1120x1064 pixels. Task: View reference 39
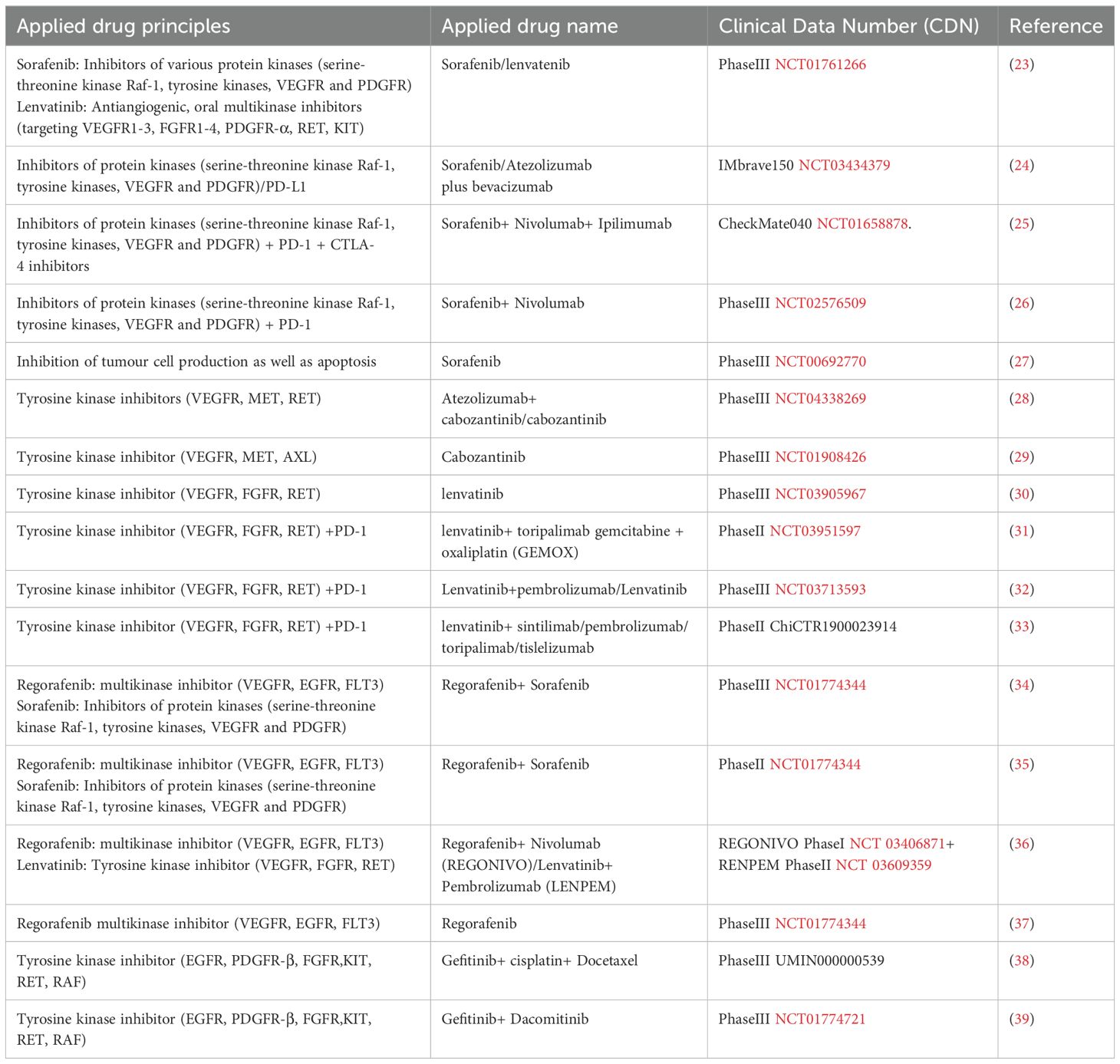coord(1022,1019)
